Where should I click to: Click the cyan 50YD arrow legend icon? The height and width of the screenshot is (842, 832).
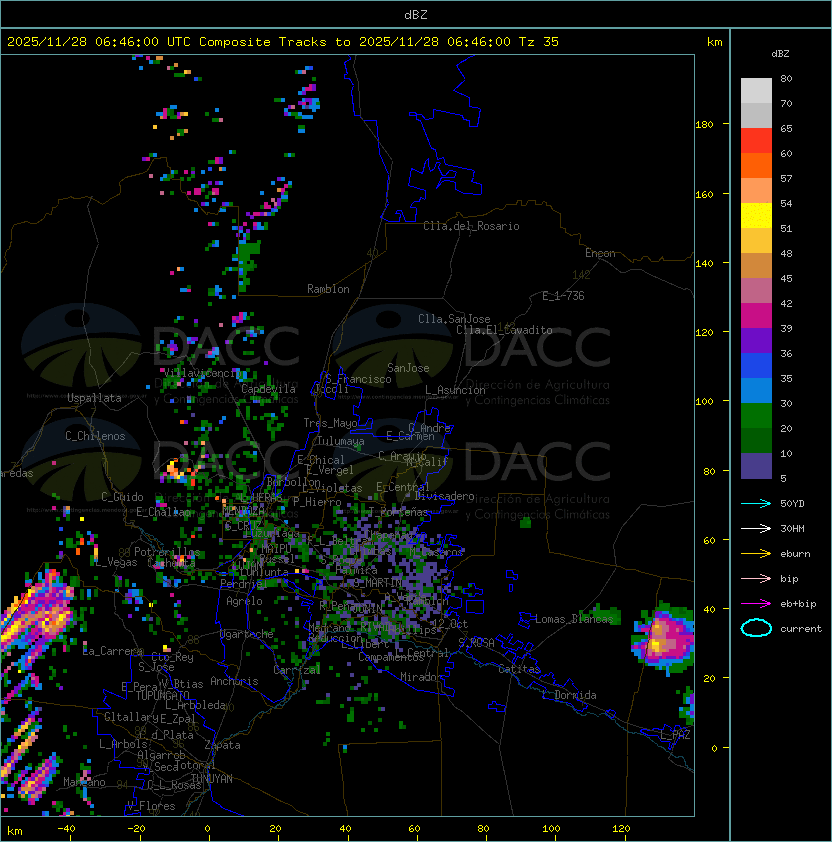pos(756,504)
